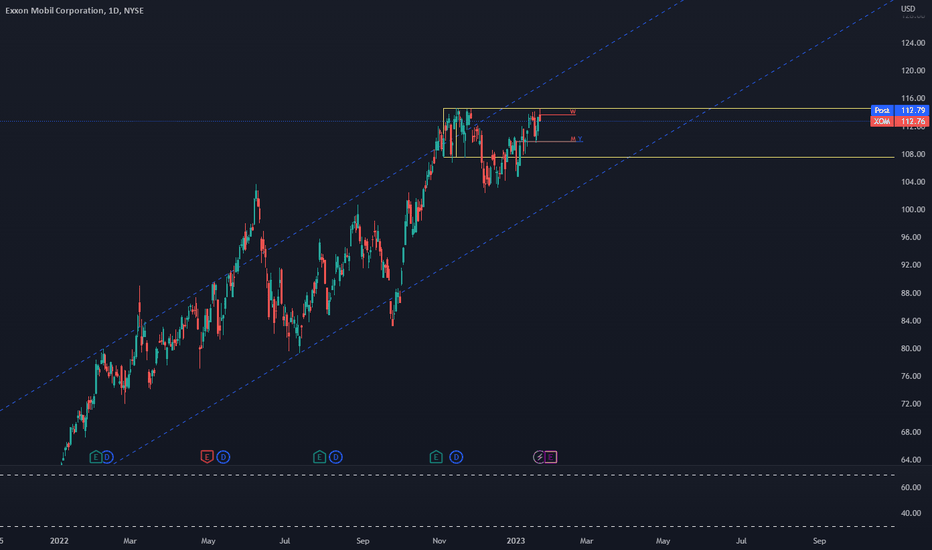Click the 60.00 value in the lower pane scale

pyautogui.click(x=913, y=487)
